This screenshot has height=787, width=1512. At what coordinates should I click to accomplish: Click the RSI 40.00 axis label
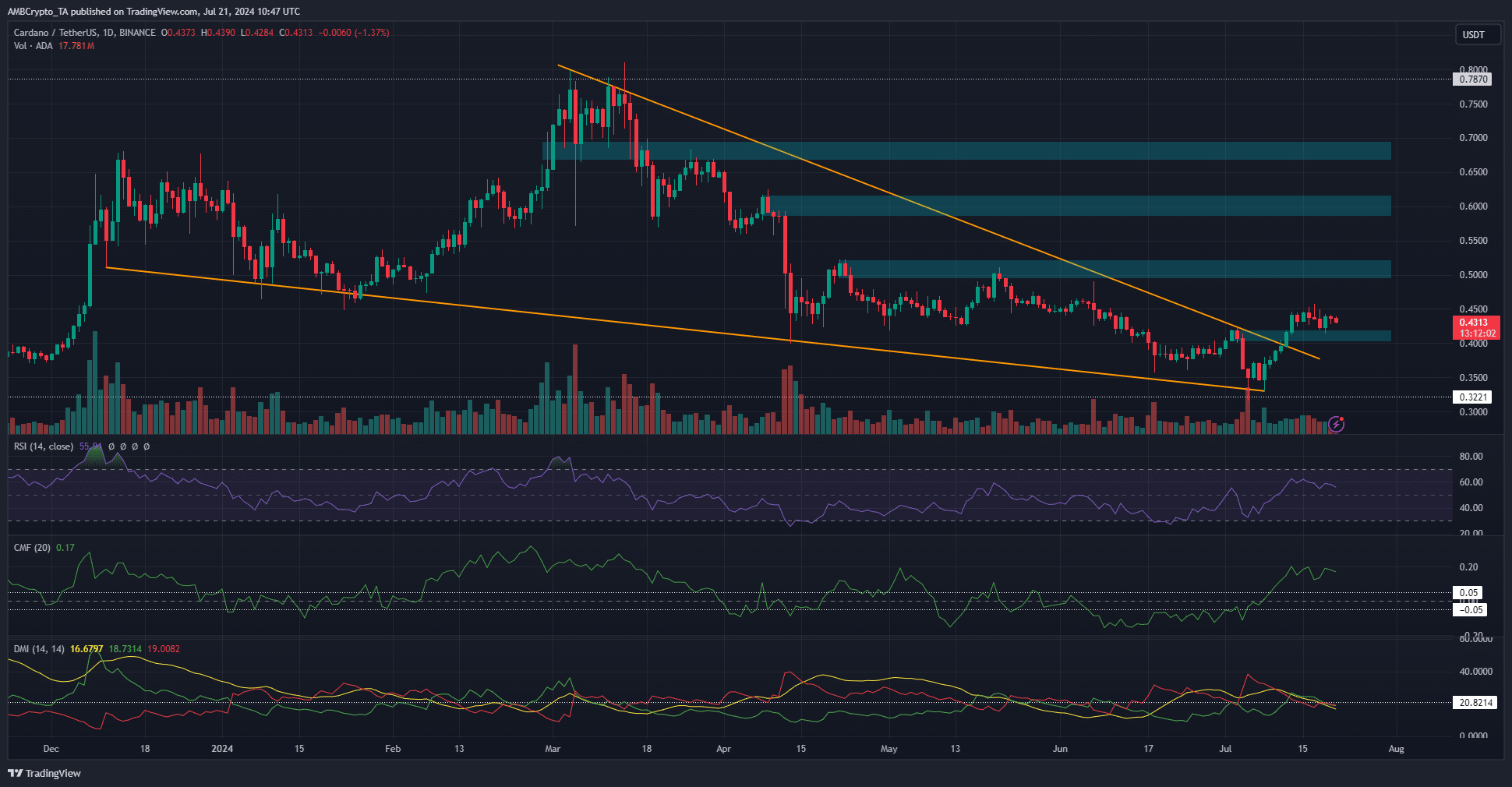pos(1471,508)
